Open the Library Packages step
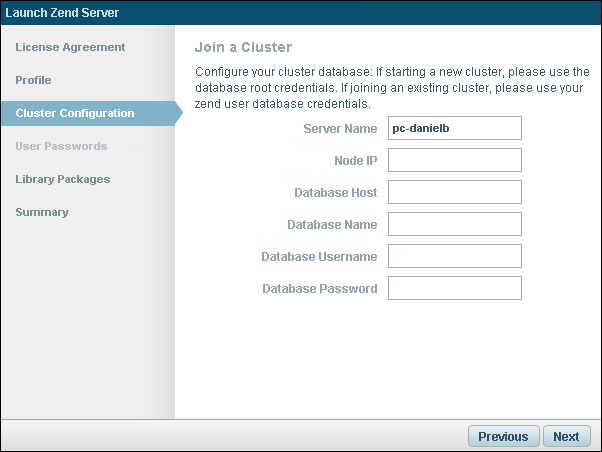602x452 pixels. point(63,179)
